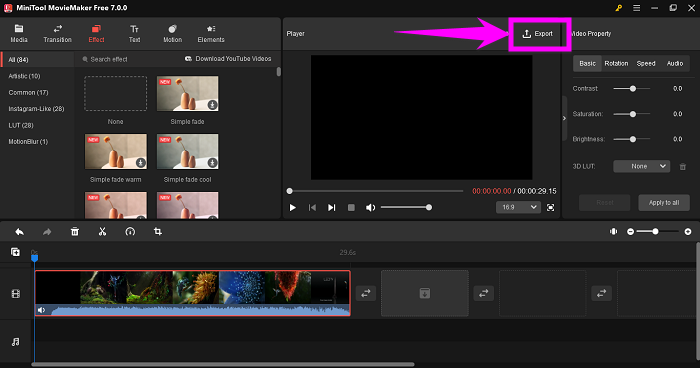The image size is (700, 368).
Task: Select the Simple fade effect thumbnail
Action: [x=188, y=93]
